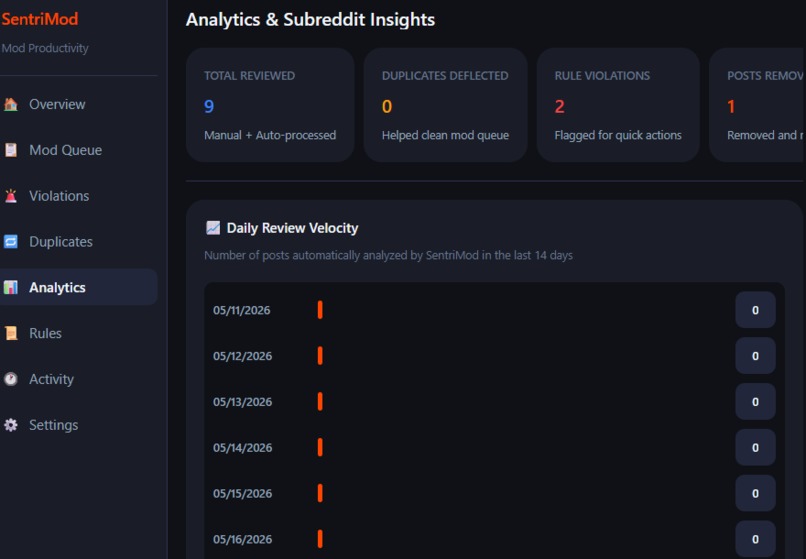Click the orange bar for 05/14/2026
The image size is (806, 559).
(x=320, y=447)
